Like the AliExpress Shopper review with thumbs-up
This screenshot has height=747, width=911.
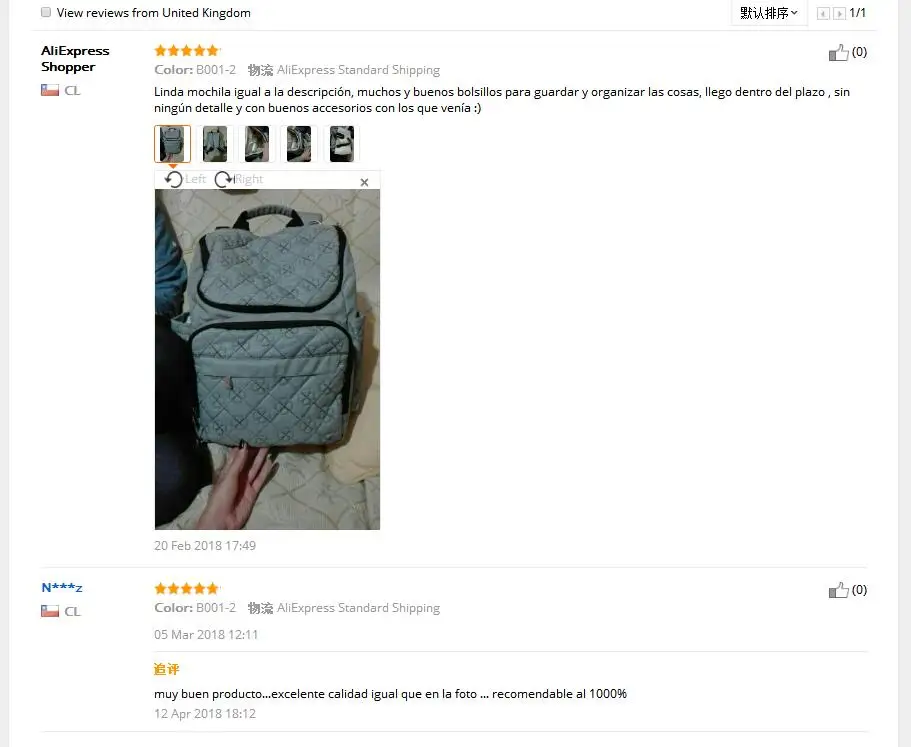pos(838,53)
